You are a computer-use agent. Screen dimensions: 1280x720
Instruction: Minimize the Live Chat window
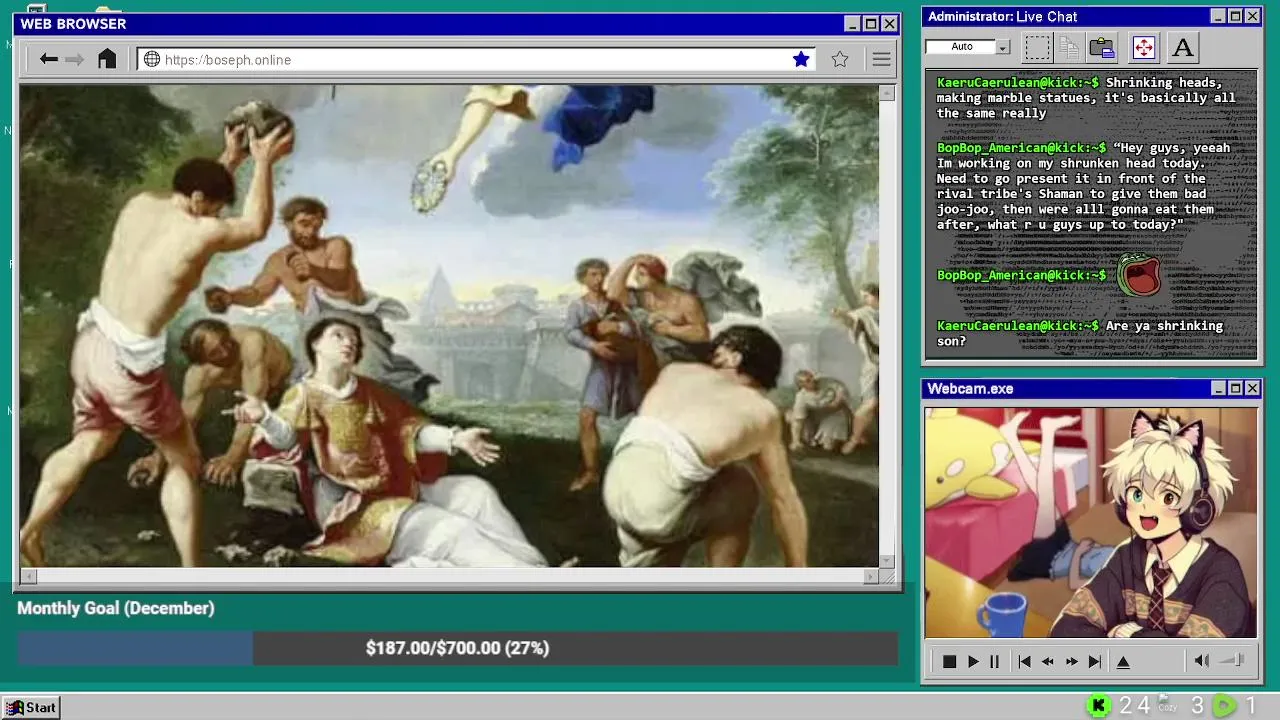click(x=1218, y=16)
